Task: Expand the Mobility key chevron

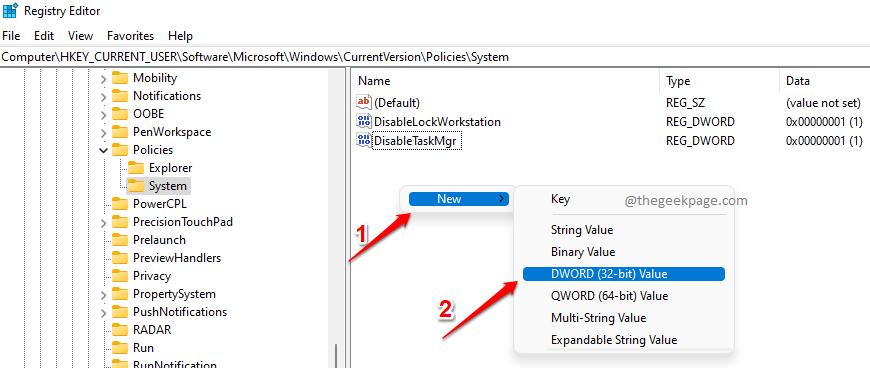Action: [103, 78]
